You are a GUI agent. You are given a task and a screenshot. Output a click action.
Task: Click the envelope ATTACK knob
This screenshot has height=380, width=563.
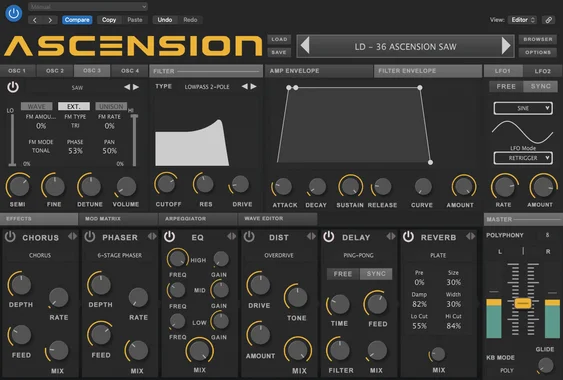(283, 187)
